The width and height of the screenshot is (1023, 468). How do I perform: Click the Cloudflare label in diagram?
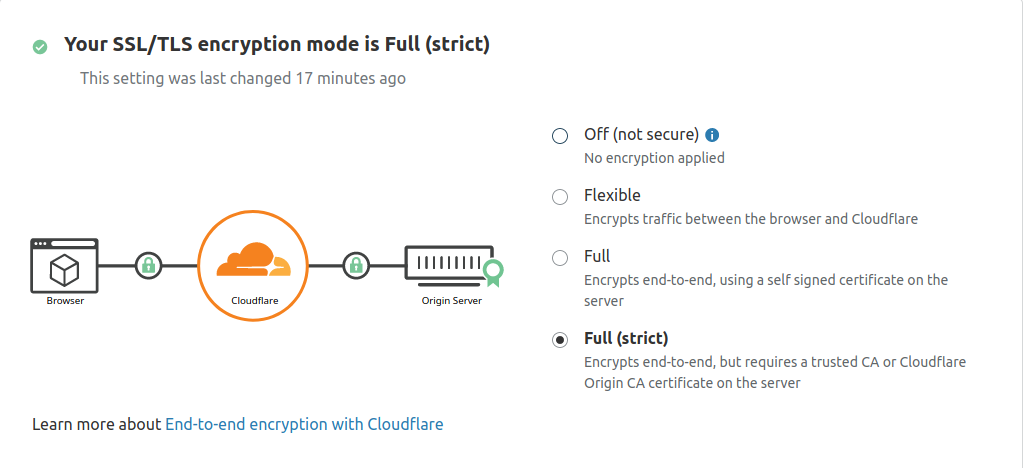click(252, 299)
